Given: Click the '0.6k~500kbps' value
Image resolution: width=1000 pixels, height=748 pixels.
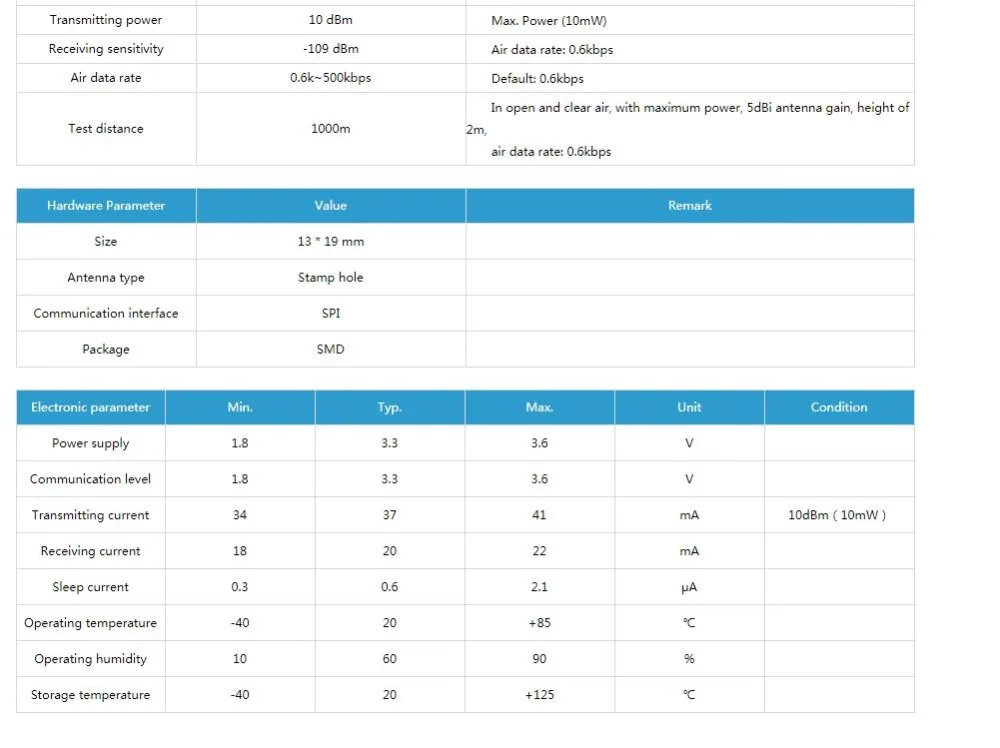Looking at the screenshot, I should pyautogui.click(x=330, y=78).
